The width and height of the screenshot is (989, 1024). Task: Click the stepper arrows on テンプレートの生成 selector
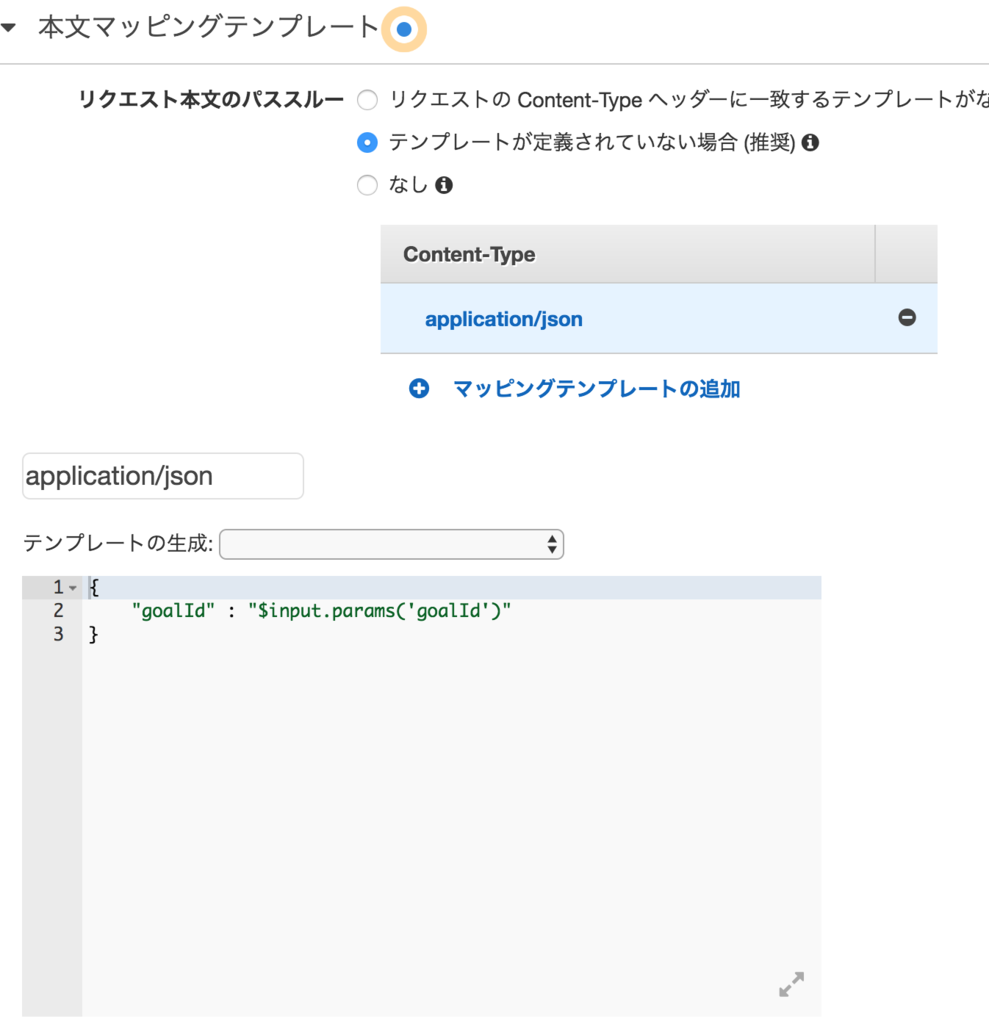551,544
